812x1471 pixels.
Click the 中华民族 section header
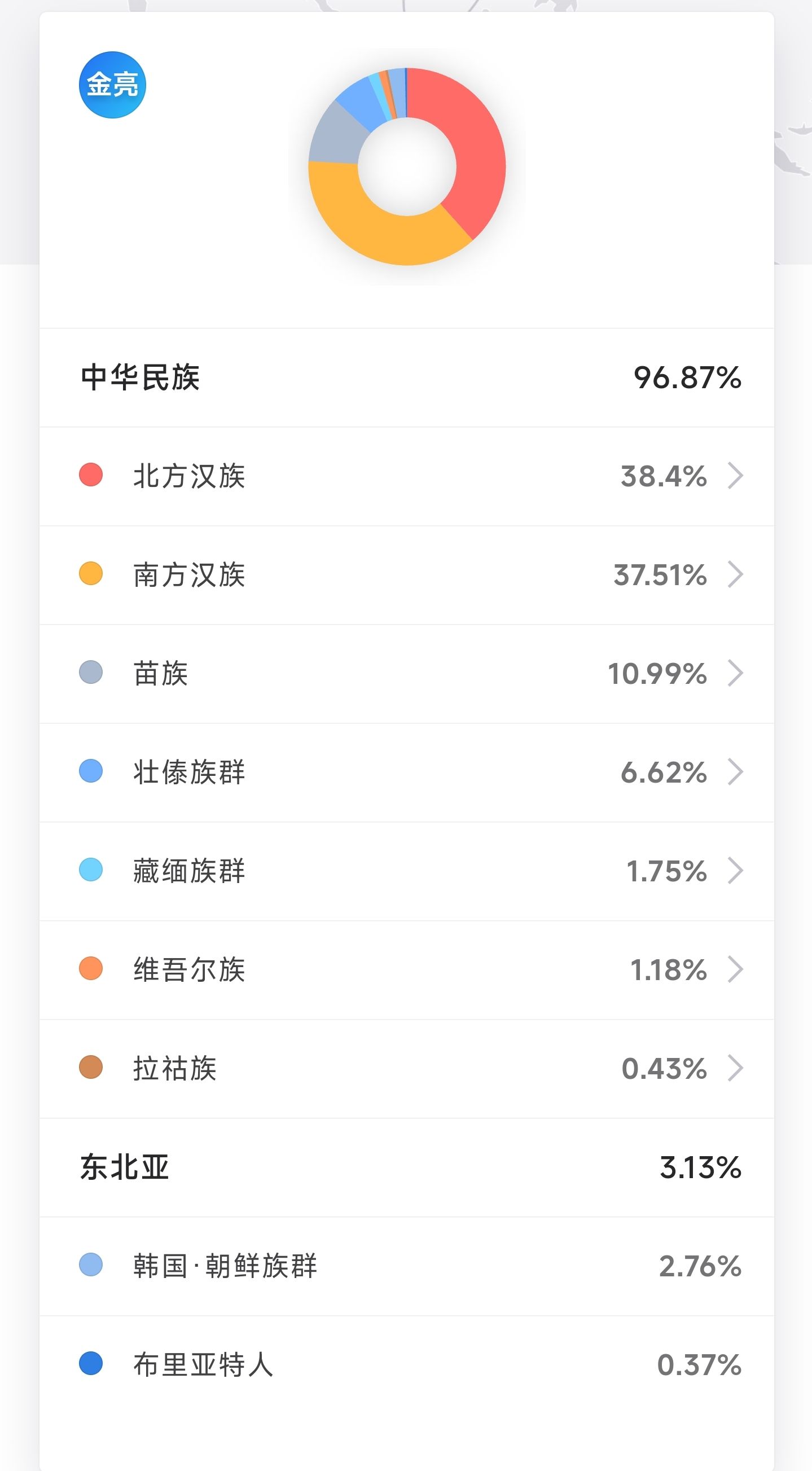141,377
